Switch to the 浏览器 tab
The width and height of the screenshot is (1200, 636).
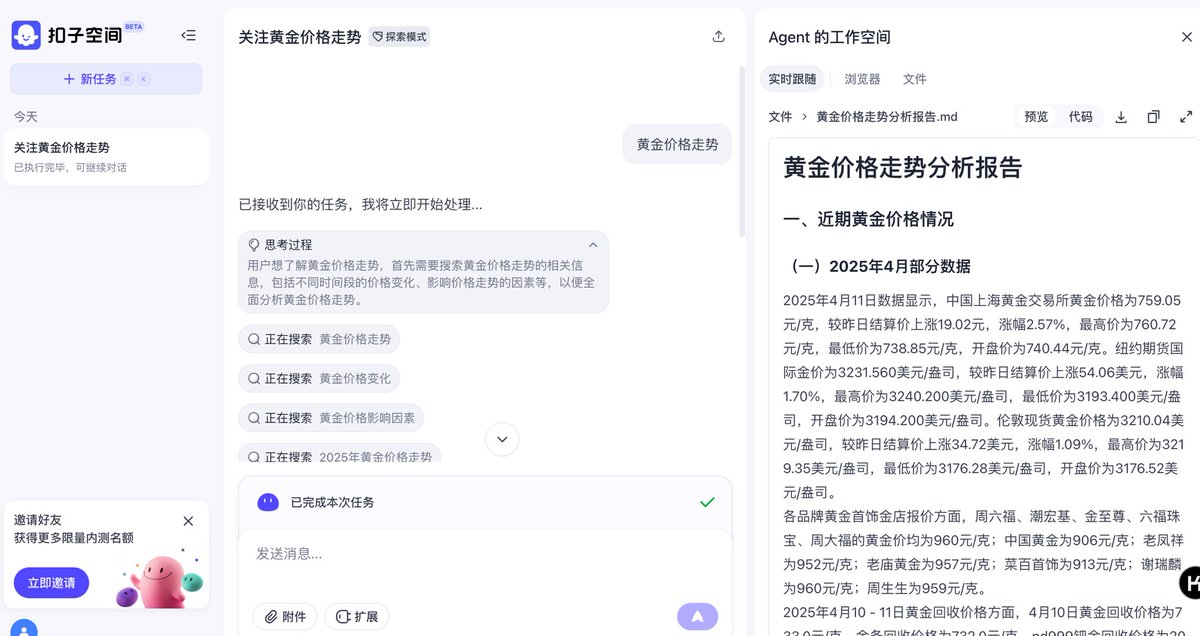click(x=862, y=79)
